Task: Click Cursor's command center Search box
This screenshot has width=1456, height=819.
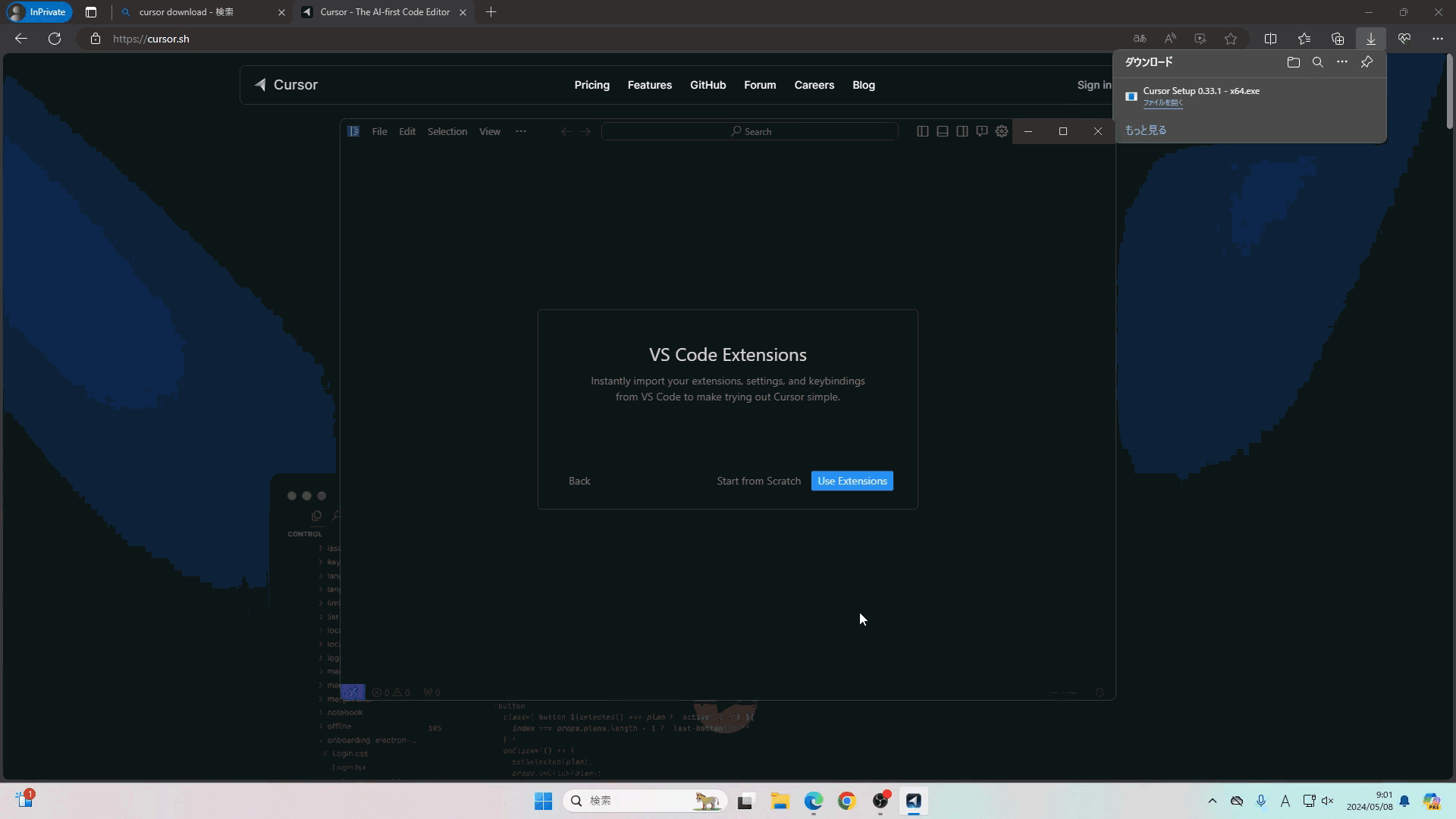Action: click(750, 131)
